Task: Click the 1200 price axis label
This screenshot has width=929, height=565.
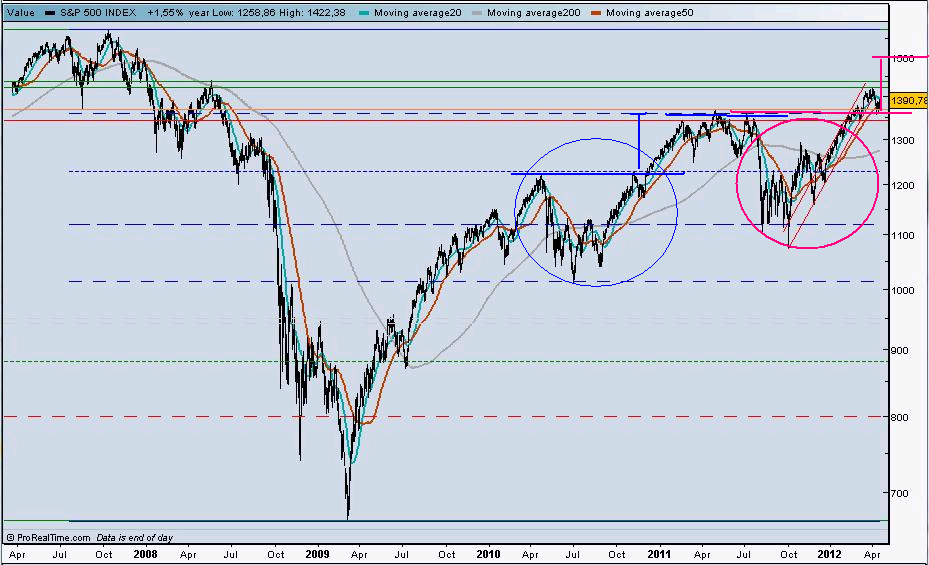Action: tap(905, 185)
